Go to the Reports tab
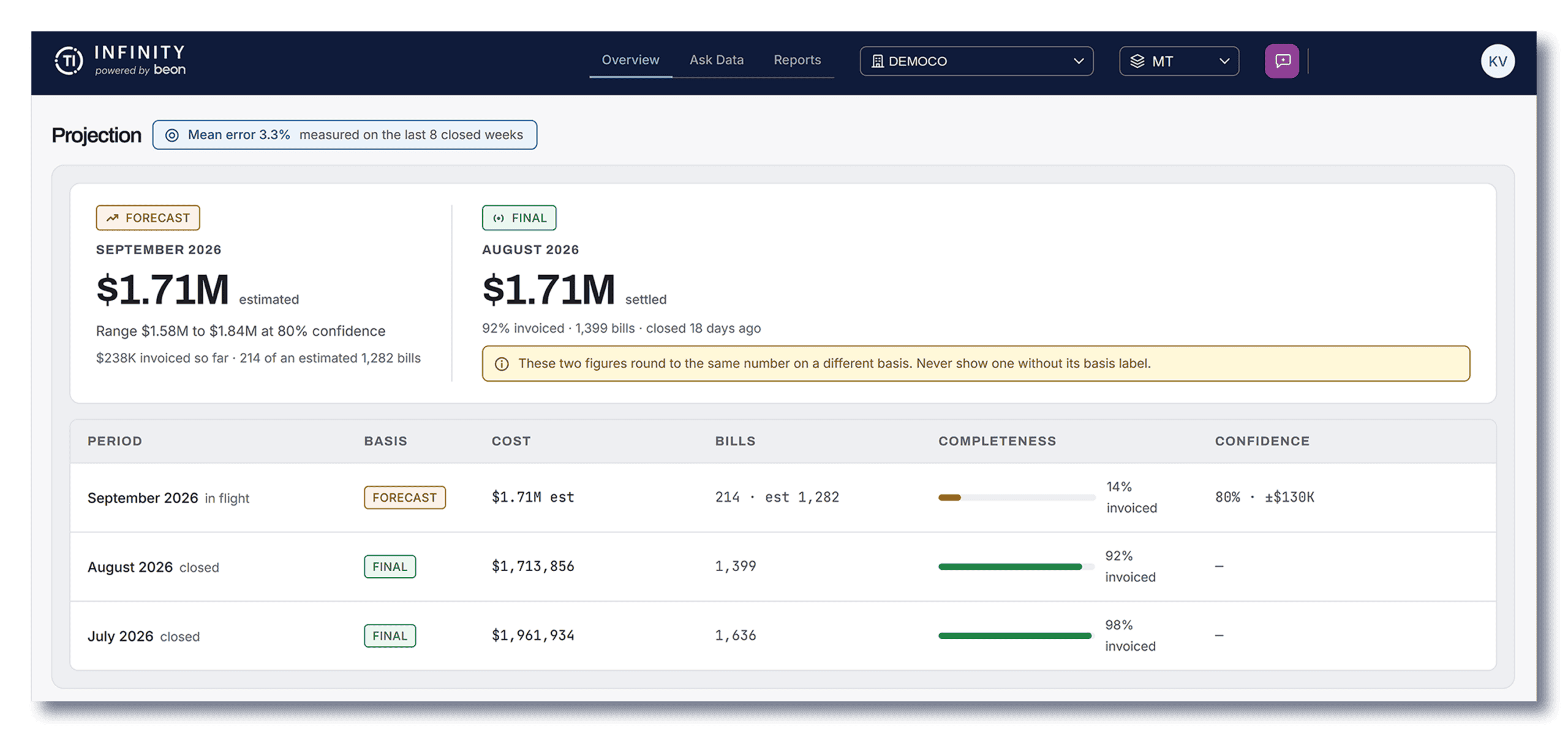This screenshot has width=1568, height=753. (797, 60)
